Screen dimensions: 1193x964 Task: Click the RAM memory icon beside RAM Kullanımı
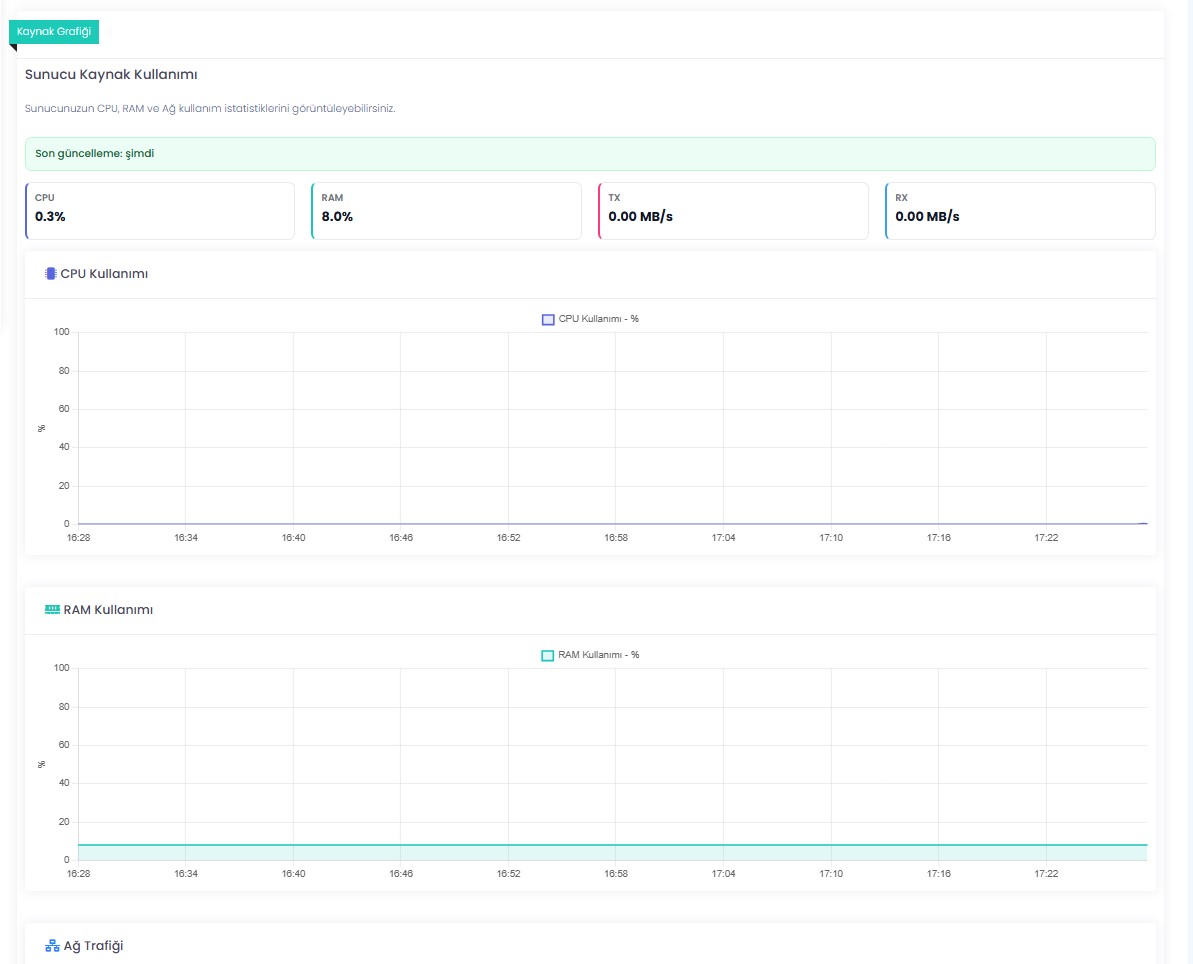(52, 609)
